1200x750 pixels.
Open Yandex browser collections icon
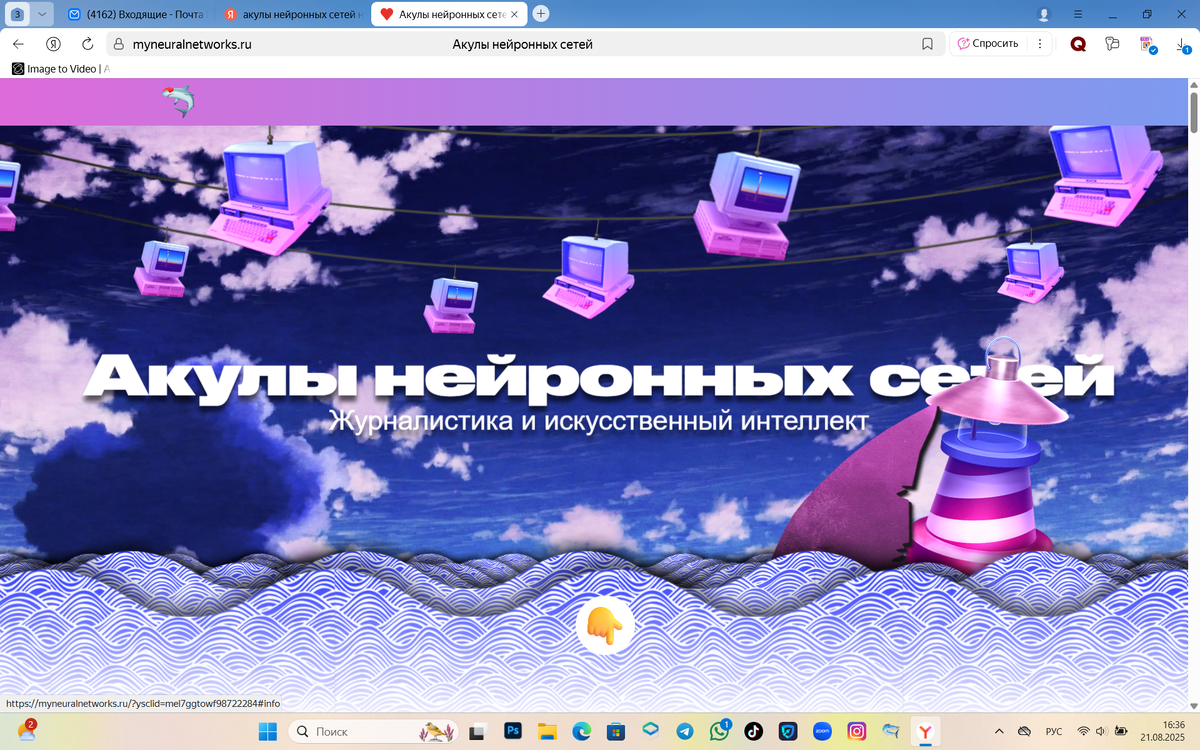point(1112,43)
